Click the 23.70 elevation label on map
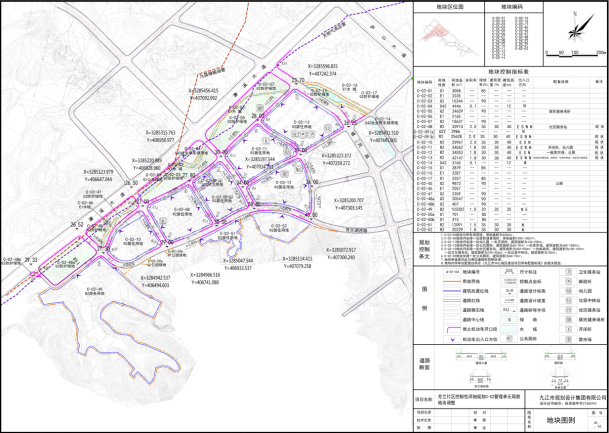The image size is (609, 433). click(x=298, y=80)
